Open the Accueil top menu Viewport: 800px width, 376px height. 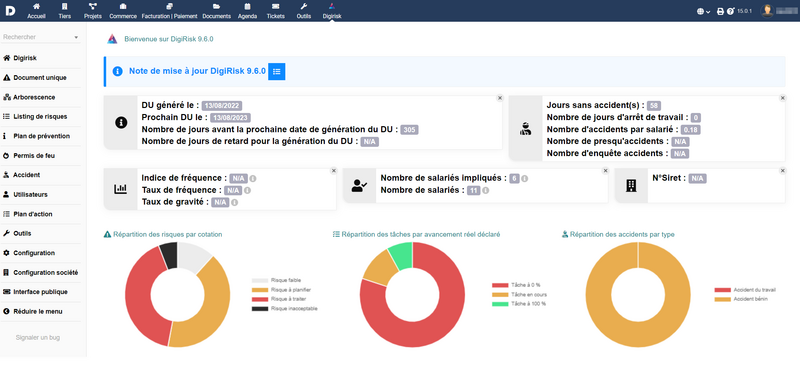(x=36, y=11)
